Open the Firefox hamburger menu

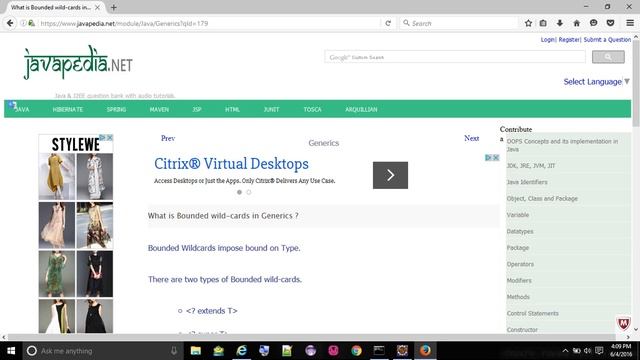[x=630, y=23]
